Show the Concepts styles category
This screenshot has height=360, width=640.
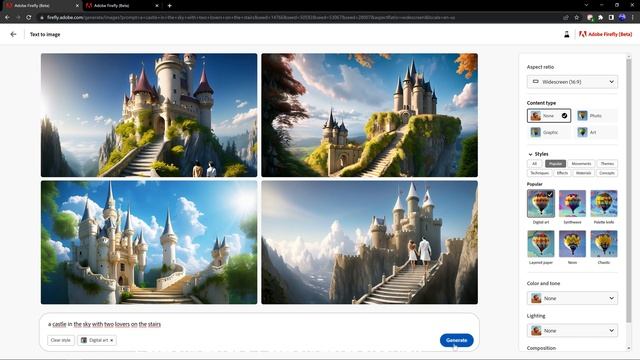[607, 173]
